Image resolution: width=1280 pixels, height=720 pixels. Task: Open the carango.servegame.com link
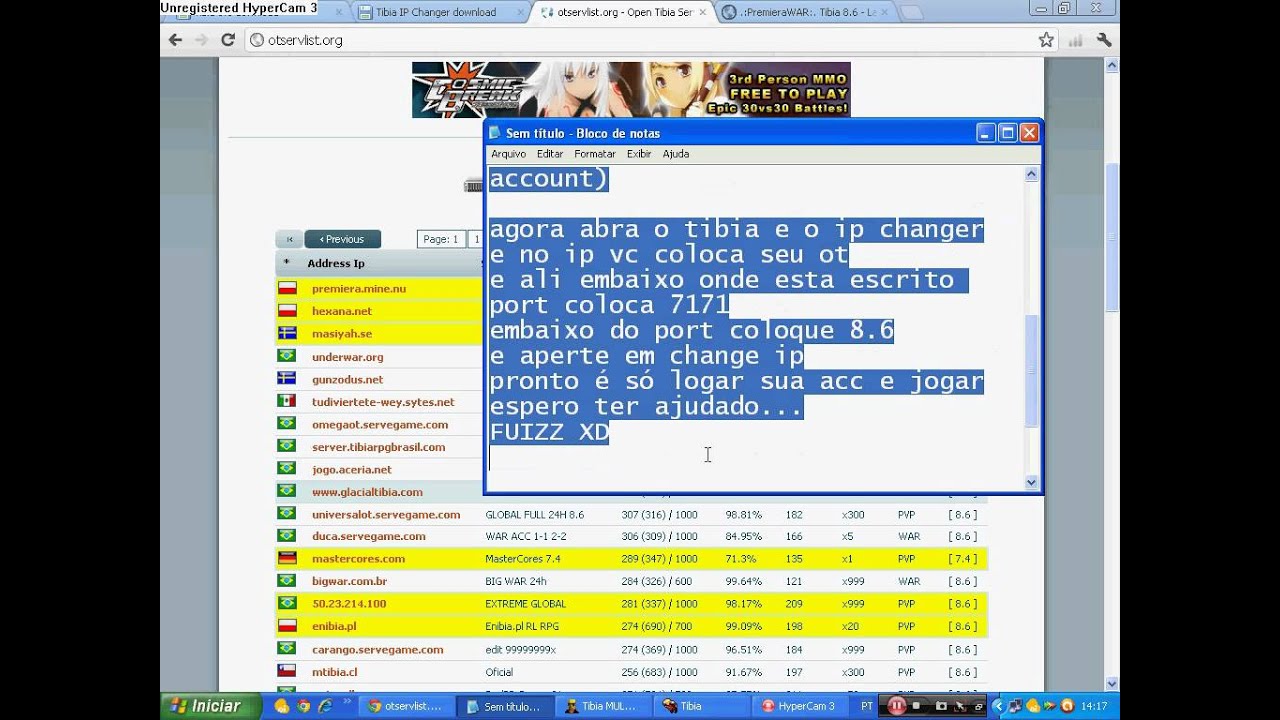(x=378, y=649)
